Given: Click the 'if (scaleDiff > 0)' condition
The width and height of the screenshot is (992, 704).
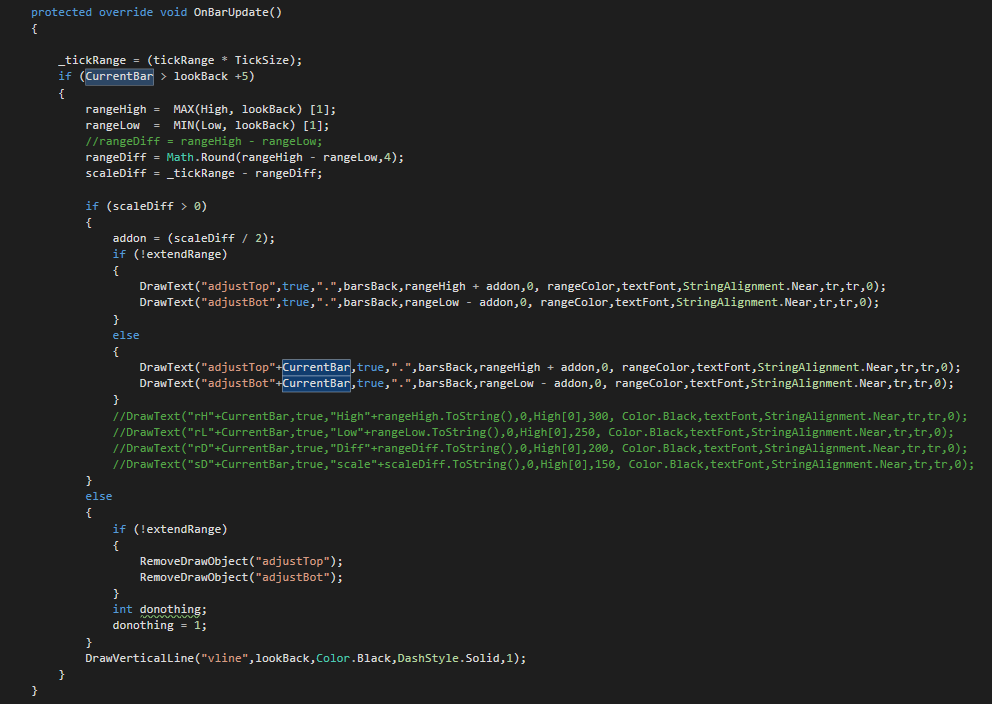Looking at the screenshot, I should click(146, 206).
